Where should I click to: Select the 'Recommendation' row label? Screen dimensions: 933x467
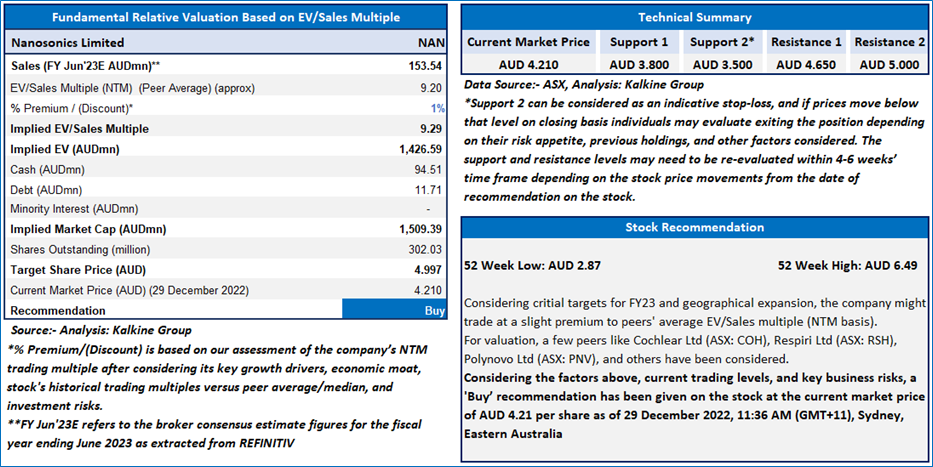pyautogui.click(x=58, y=311)
